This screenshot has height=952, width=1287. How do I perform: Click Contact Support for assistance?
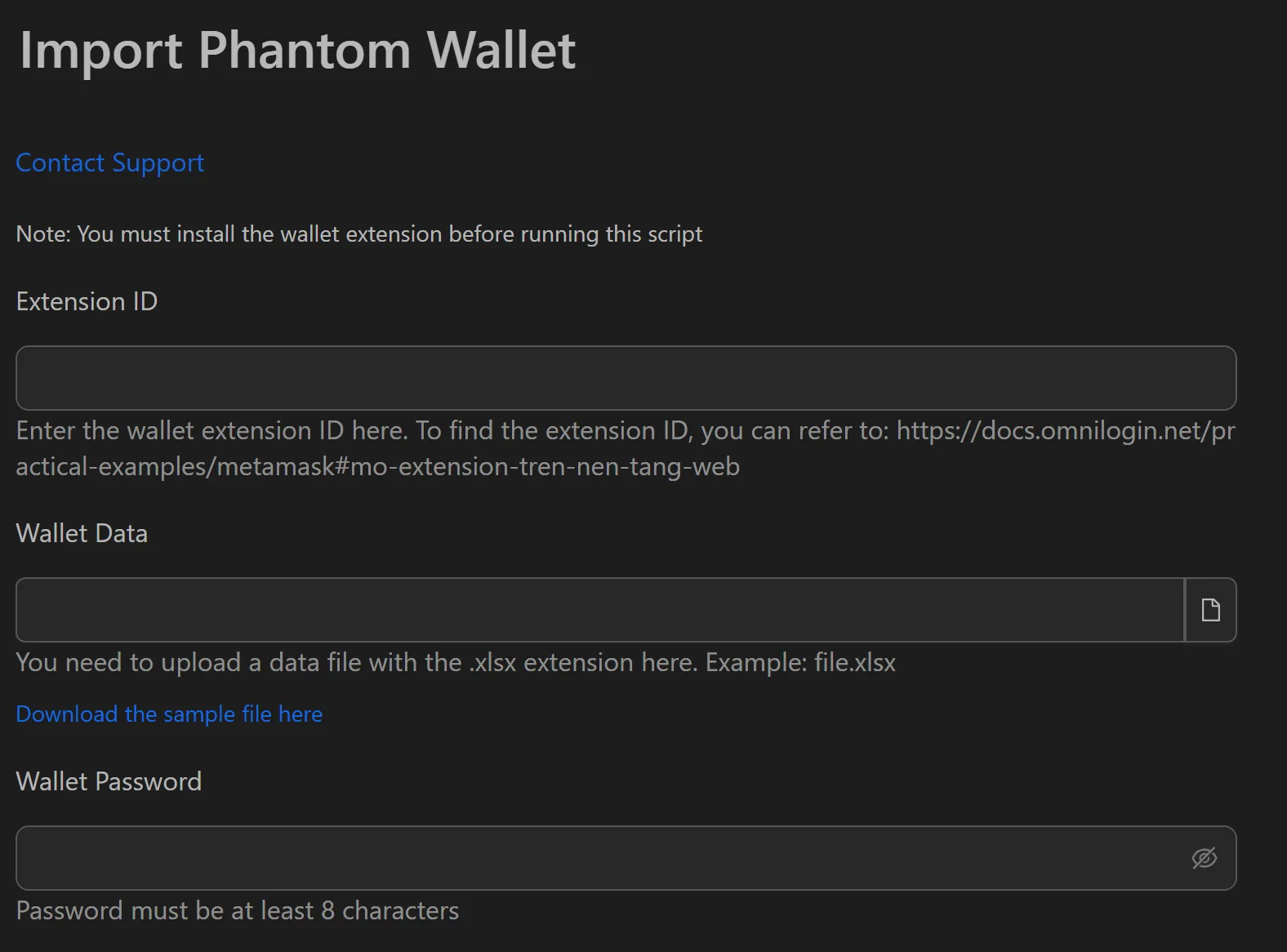109,162
